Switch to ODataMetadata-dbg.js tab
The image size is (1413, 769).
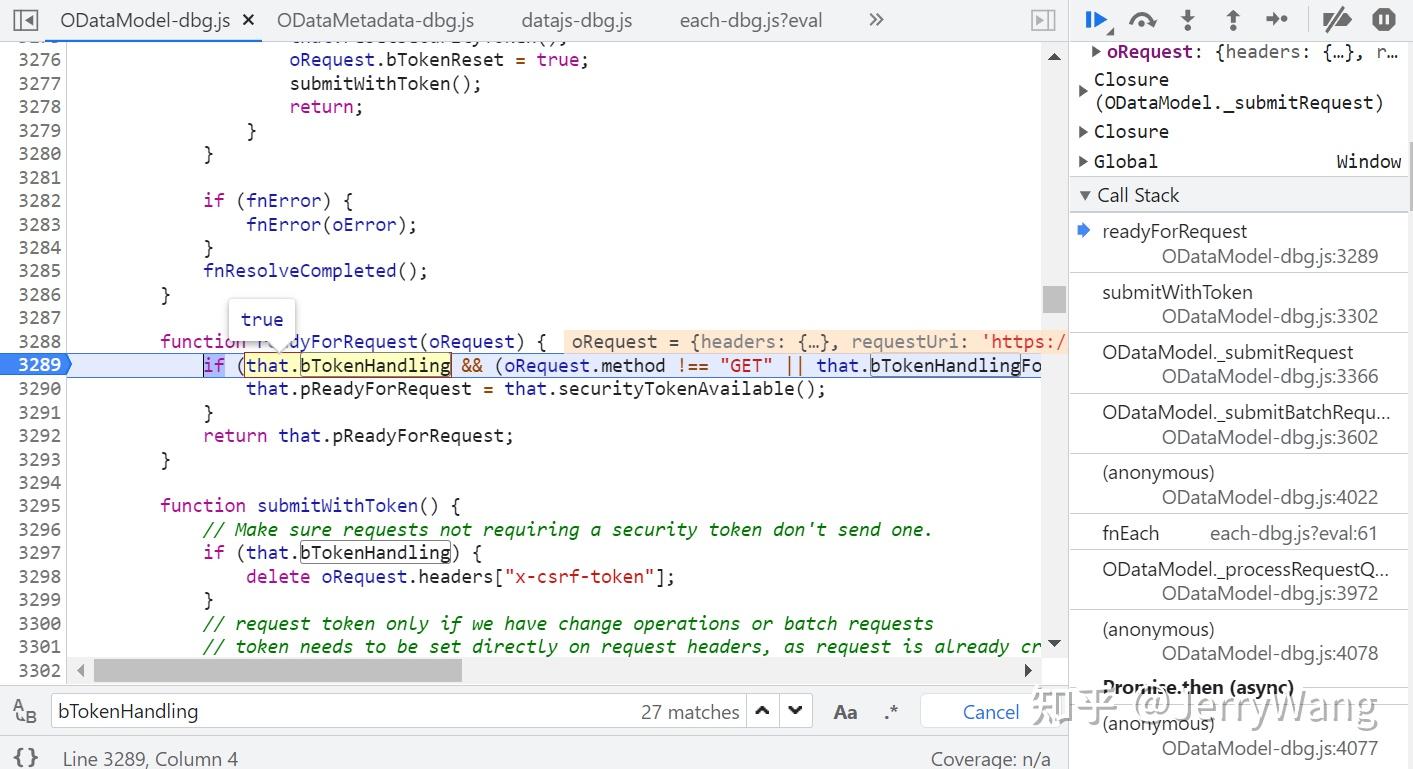pos(376,20)
